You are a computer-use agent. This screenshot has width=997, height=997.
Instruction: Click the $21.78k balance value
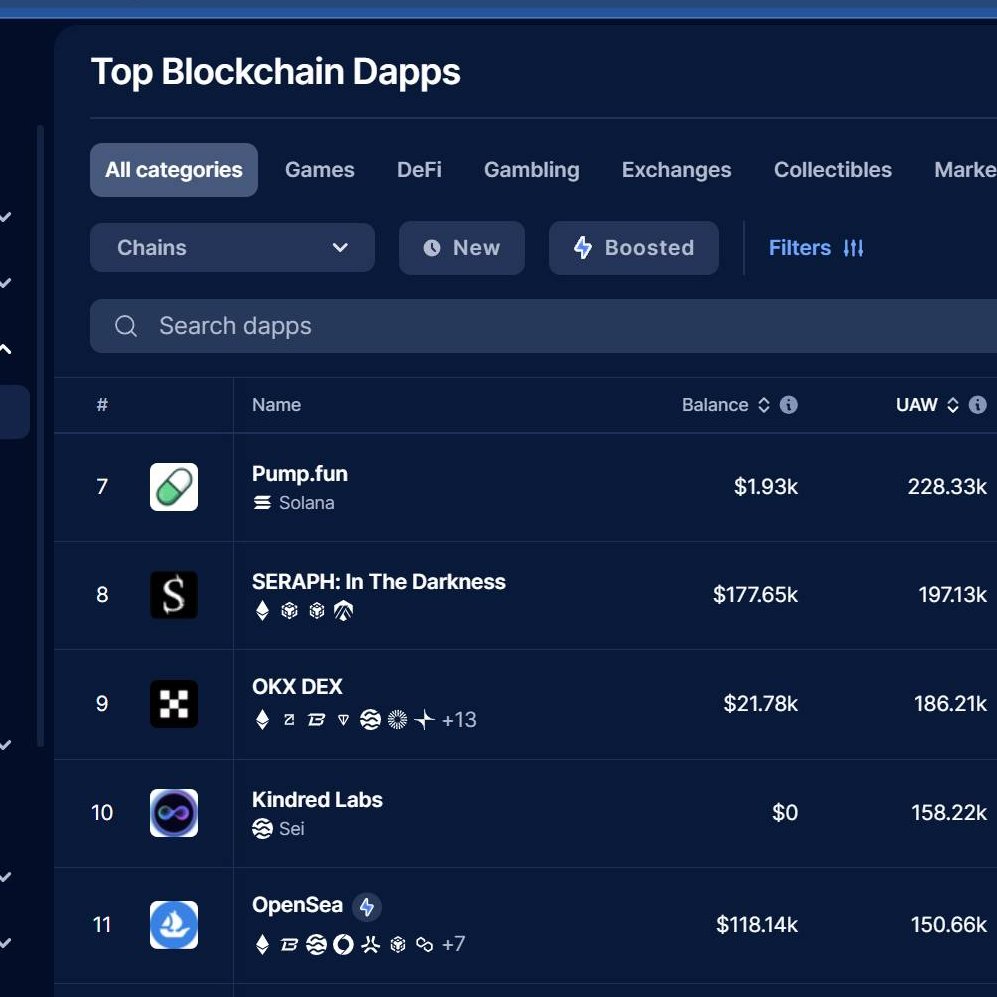tap(760, 703)
